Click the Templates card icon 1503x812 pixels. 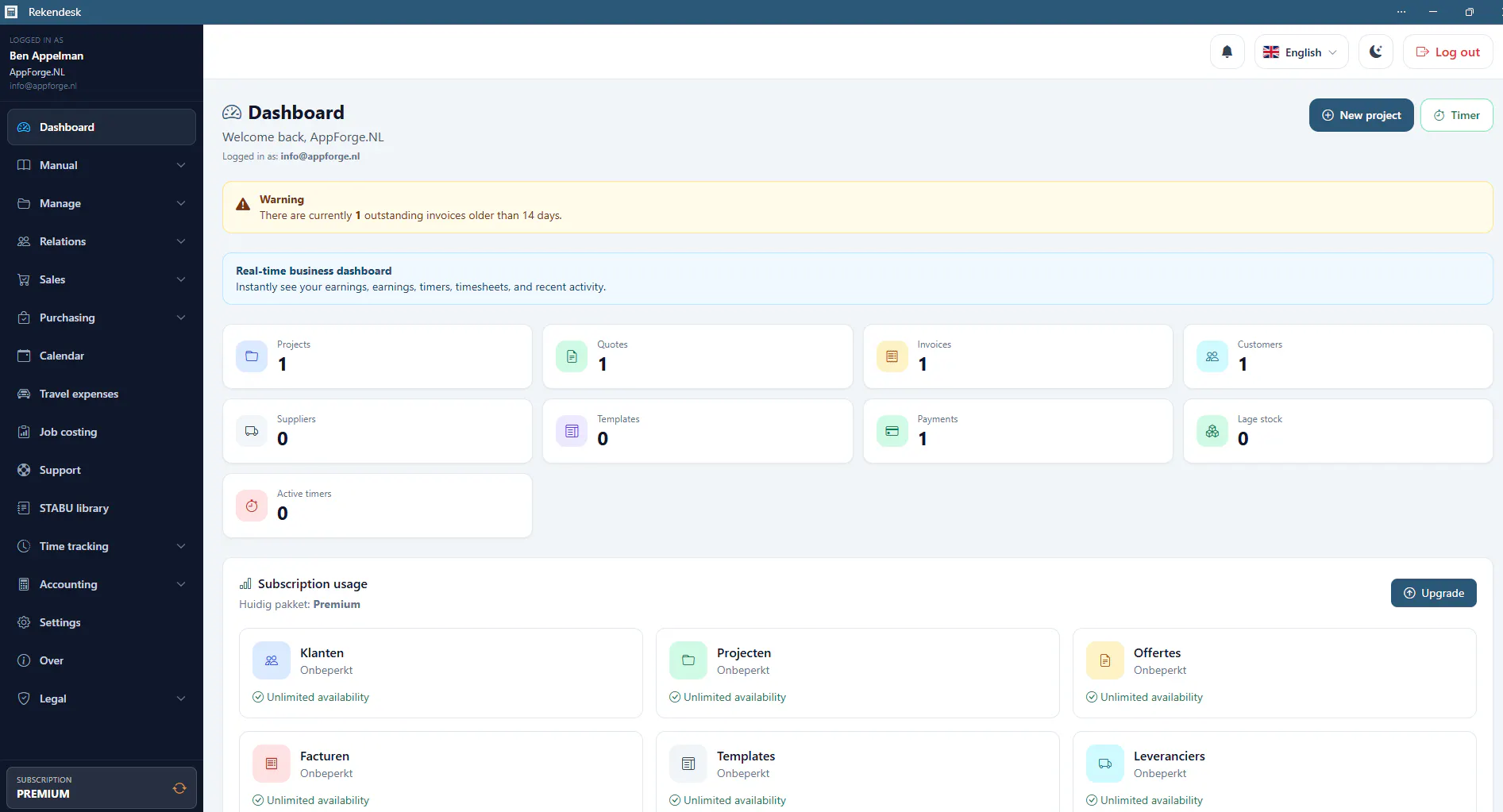coord(572,431)
